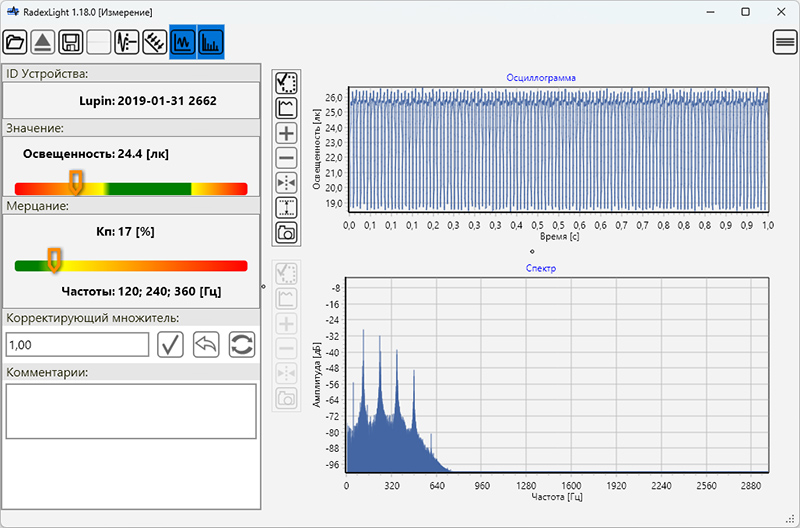Apply correction multiplier with checkmark button
The image size is (800, 528).
coord(169,345)
